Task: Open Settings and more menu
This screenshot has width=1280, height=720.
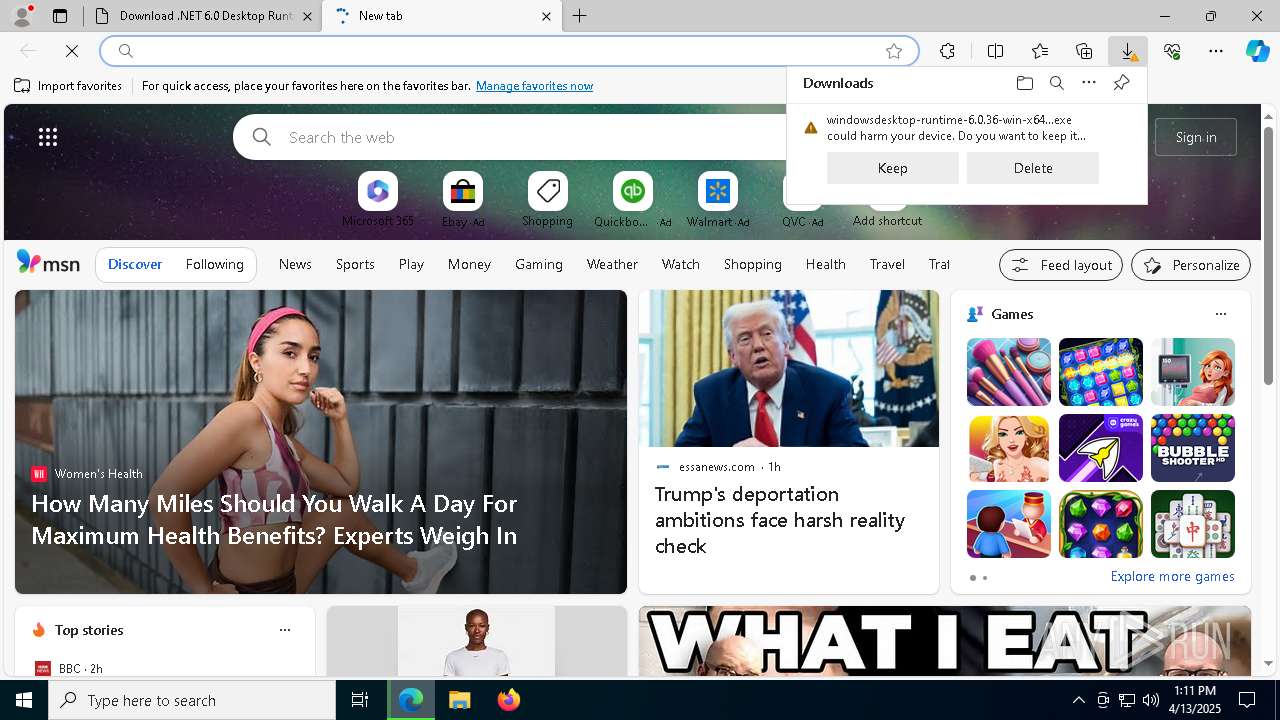Action: pyautogui.click(x=1216, y=51)
